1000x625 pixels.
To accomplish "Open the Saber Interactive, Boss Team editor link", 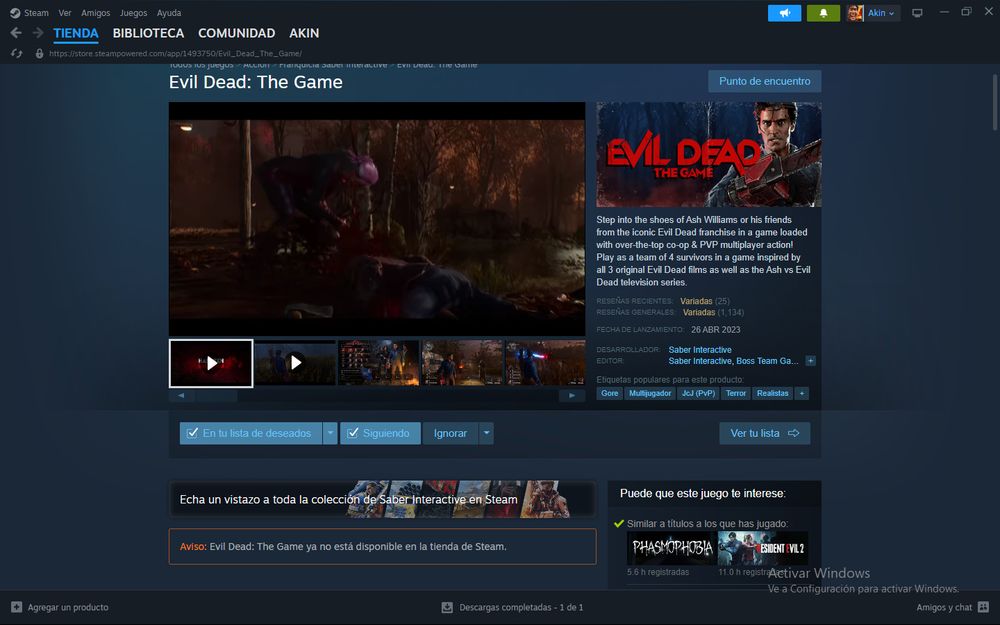I will point(733,361).
